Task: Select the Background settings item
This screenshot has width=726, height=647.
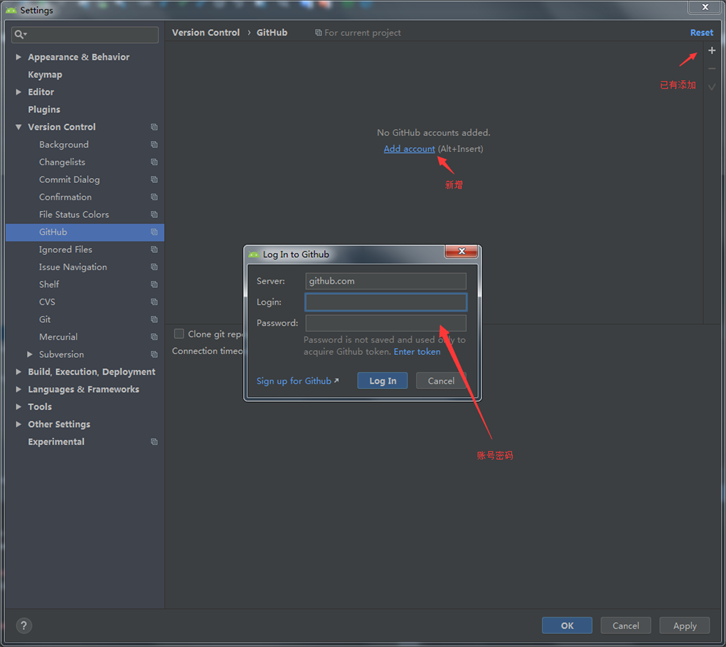Action: 64,144
